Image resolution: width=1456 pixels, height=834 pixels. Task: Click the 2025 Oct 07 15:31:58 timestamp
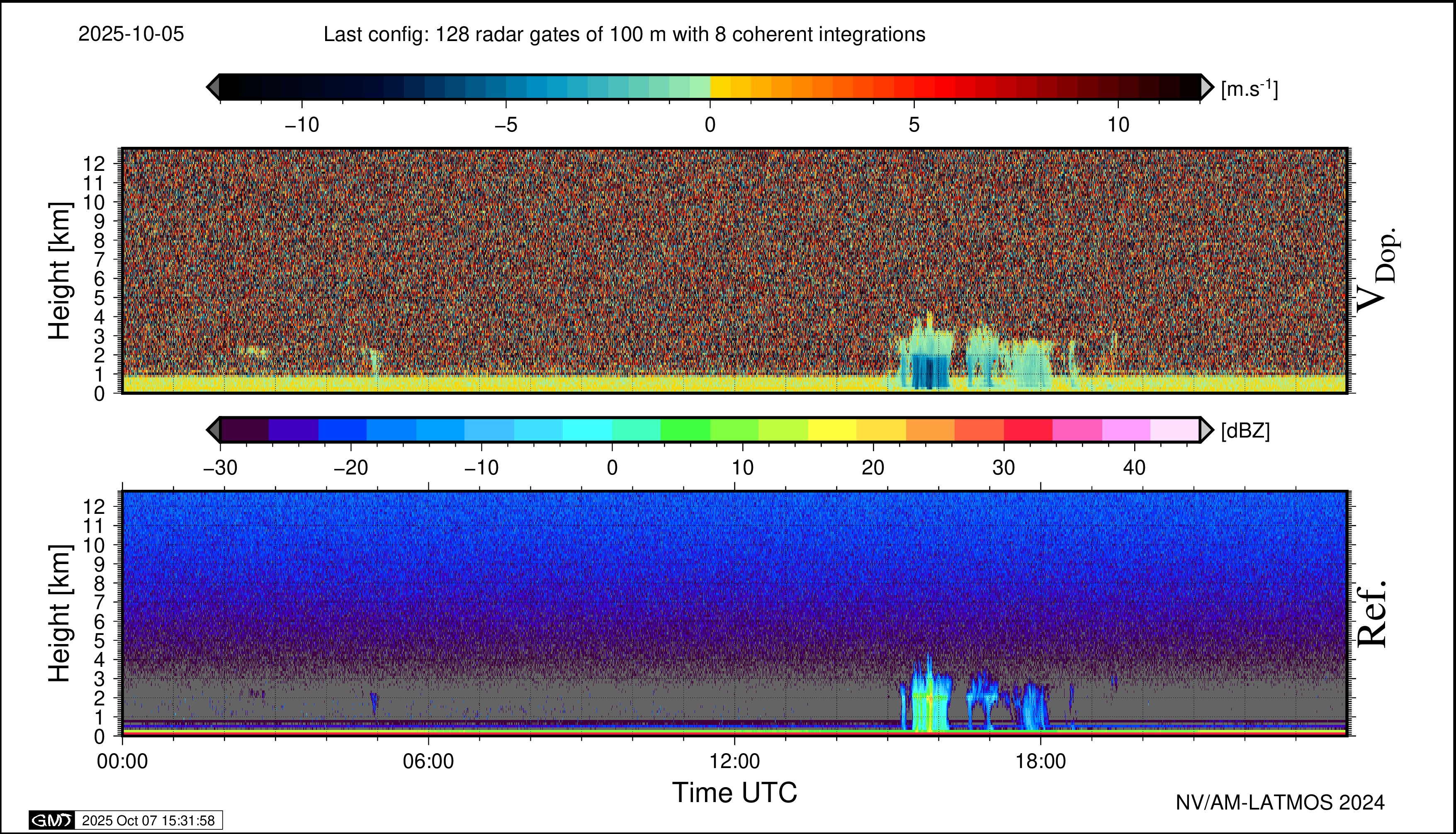[148, 820]
